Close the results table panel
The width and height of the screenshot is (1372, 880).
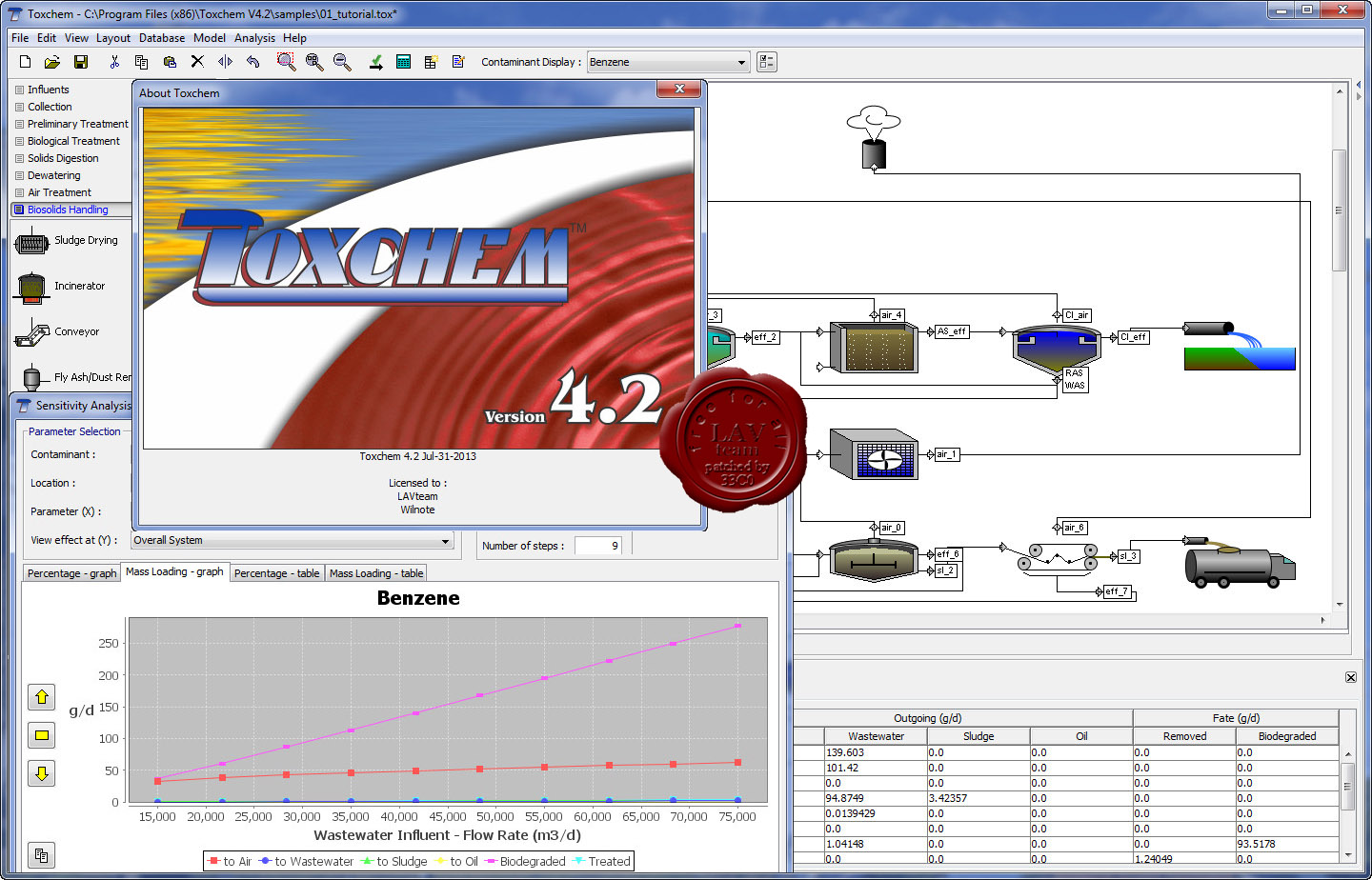click(x=1350, y=677)
